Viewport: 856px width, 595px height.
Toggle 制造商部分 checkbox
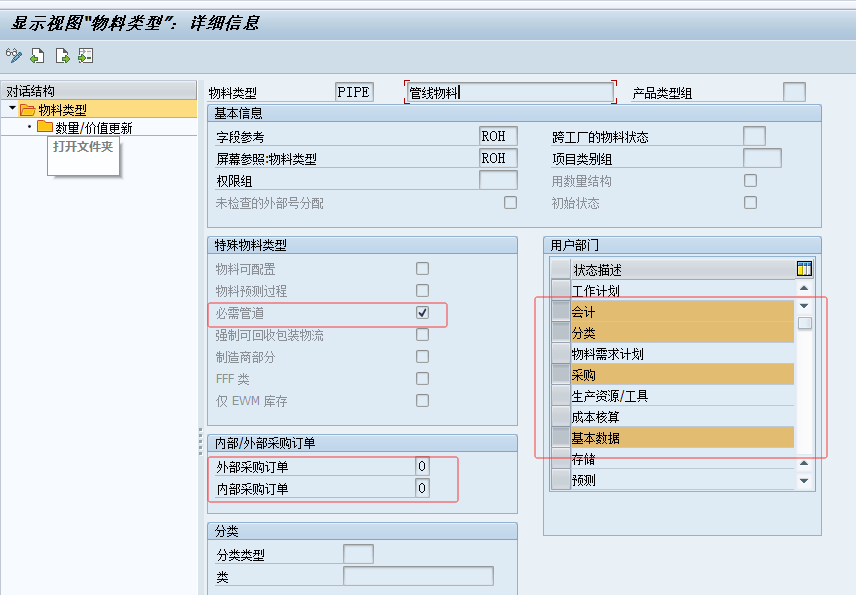pyautogui.click(x=422, y=356)
